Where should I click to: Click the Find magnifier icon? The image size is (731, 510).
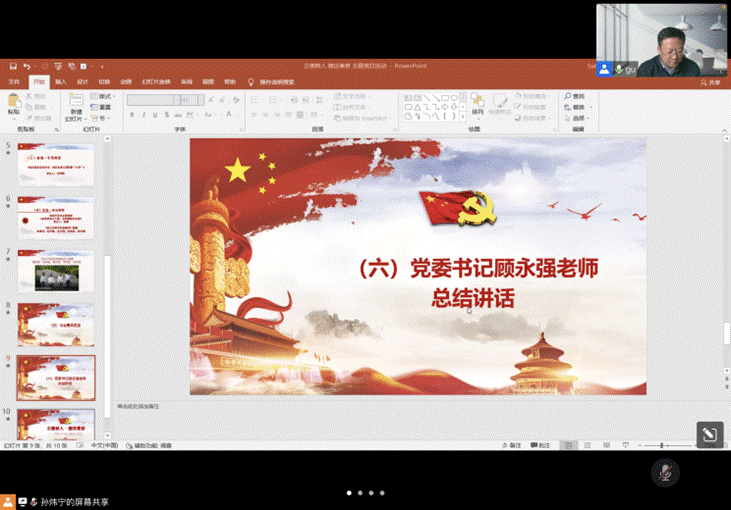[x=568, y=96]
